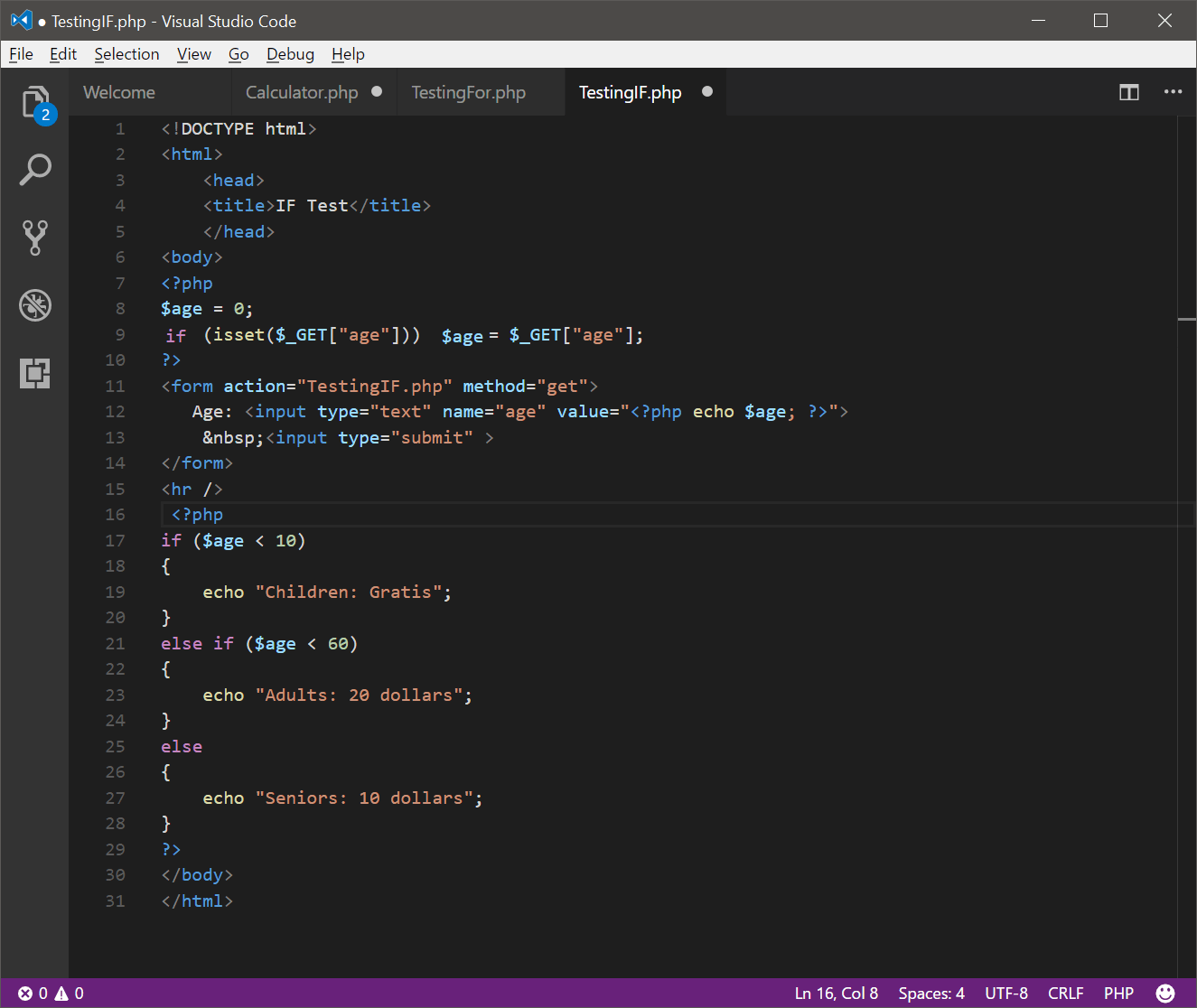1197x1008 pixels.
Task: Click unsaved dot on TestingIF.php tab
Action: (707, 91)
